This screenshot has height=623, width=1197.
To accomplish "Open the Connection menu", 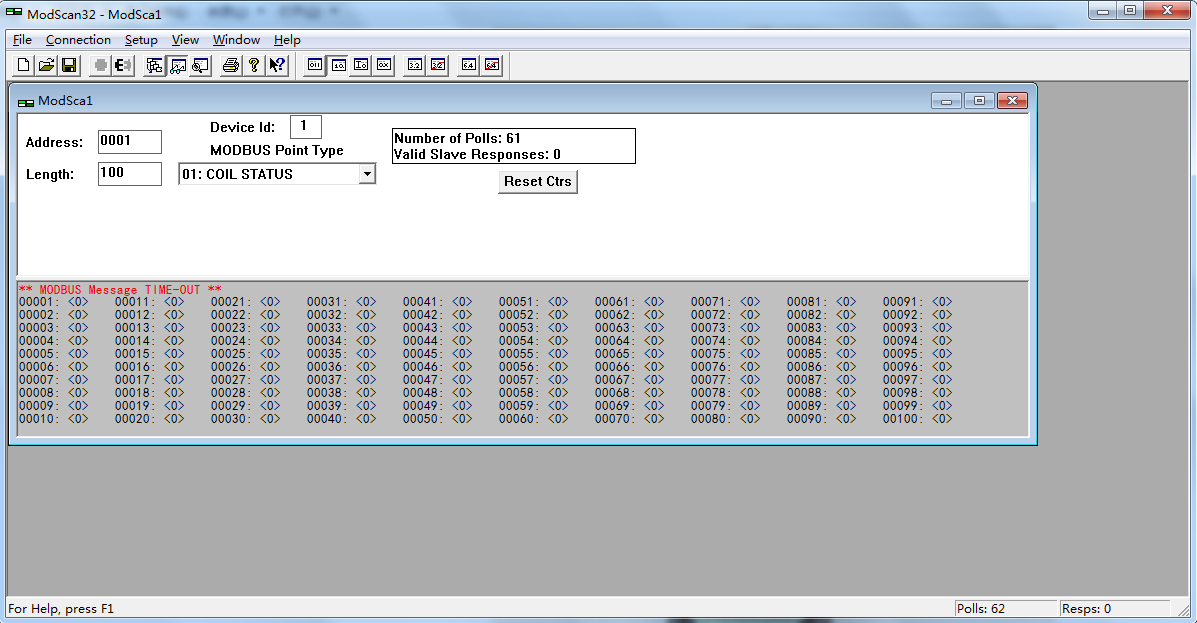I will pyautogui.click(x=78, y=40).
